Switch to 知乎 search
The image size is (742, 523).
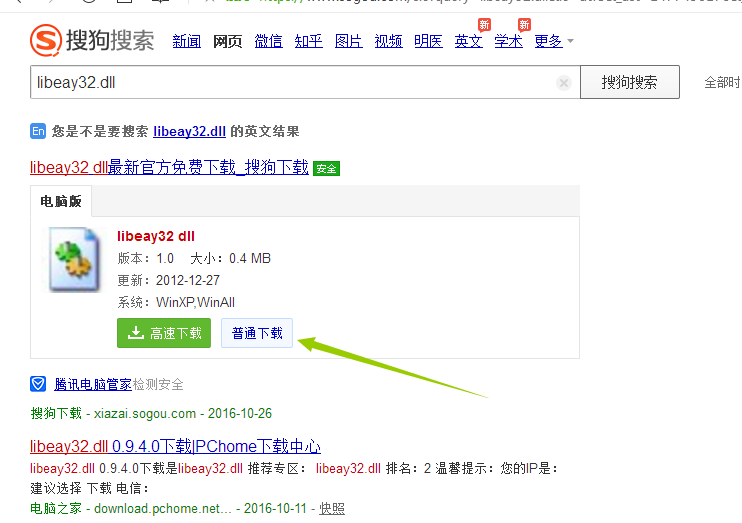point(309,41)
